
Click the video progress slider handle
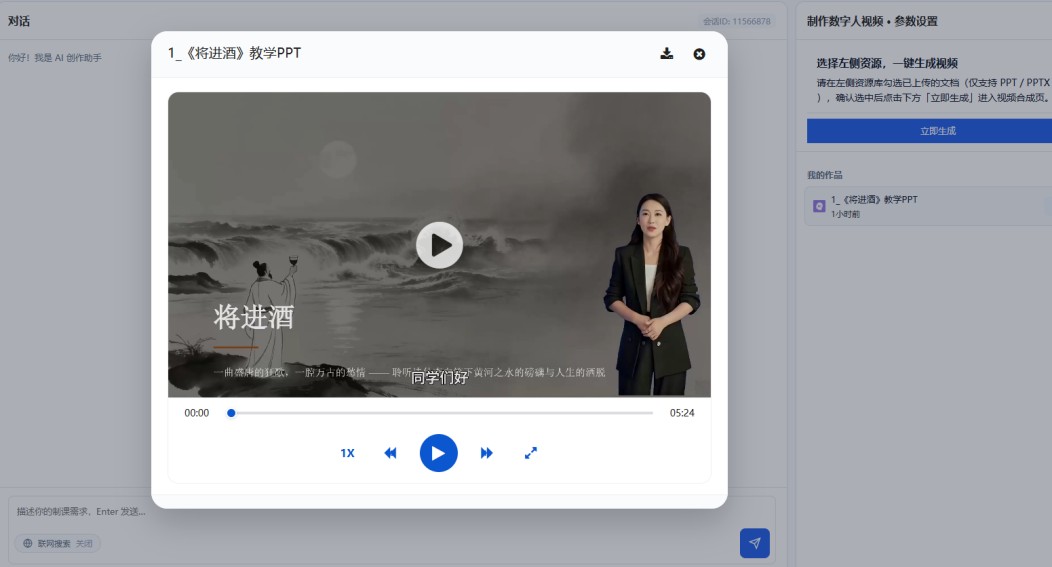point(231,413)
